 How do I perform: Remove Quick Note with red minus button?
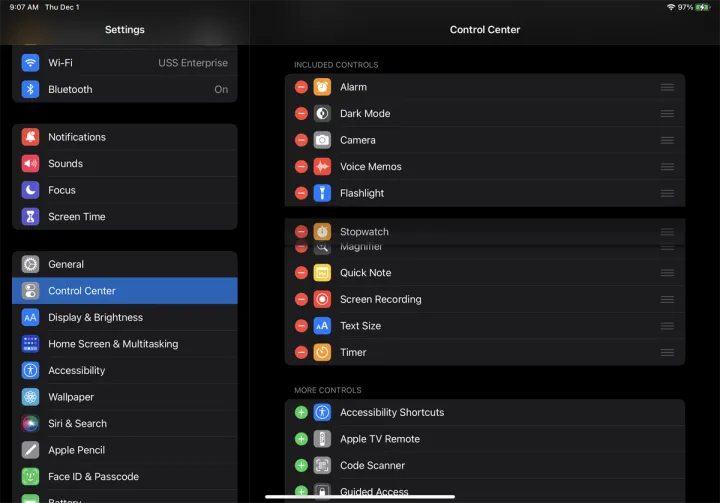[x=301, y=273]
